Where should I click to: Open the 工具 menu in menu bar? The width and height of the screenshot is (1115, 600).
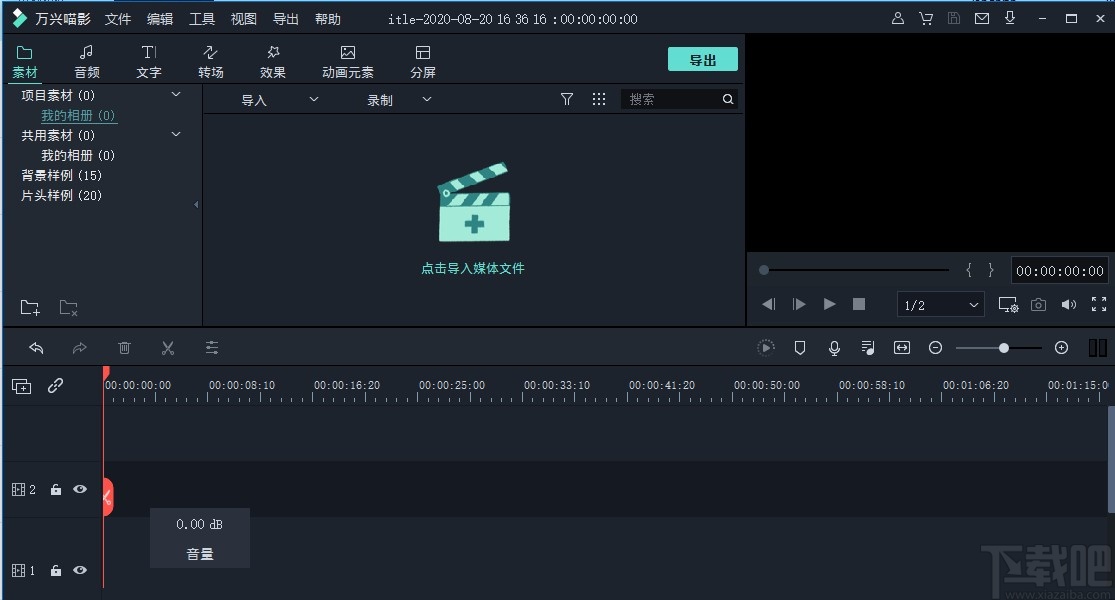pos(202,18)
